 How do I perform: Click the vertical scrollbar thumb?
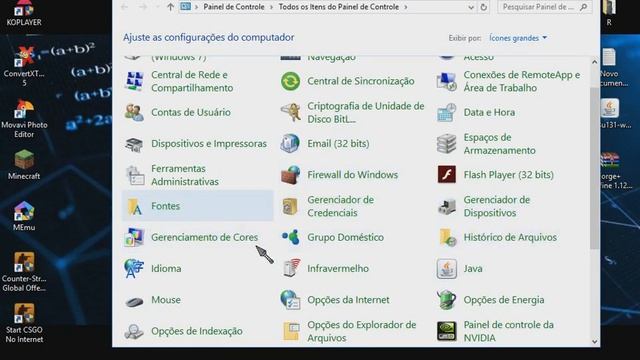(x=594, y=168)
